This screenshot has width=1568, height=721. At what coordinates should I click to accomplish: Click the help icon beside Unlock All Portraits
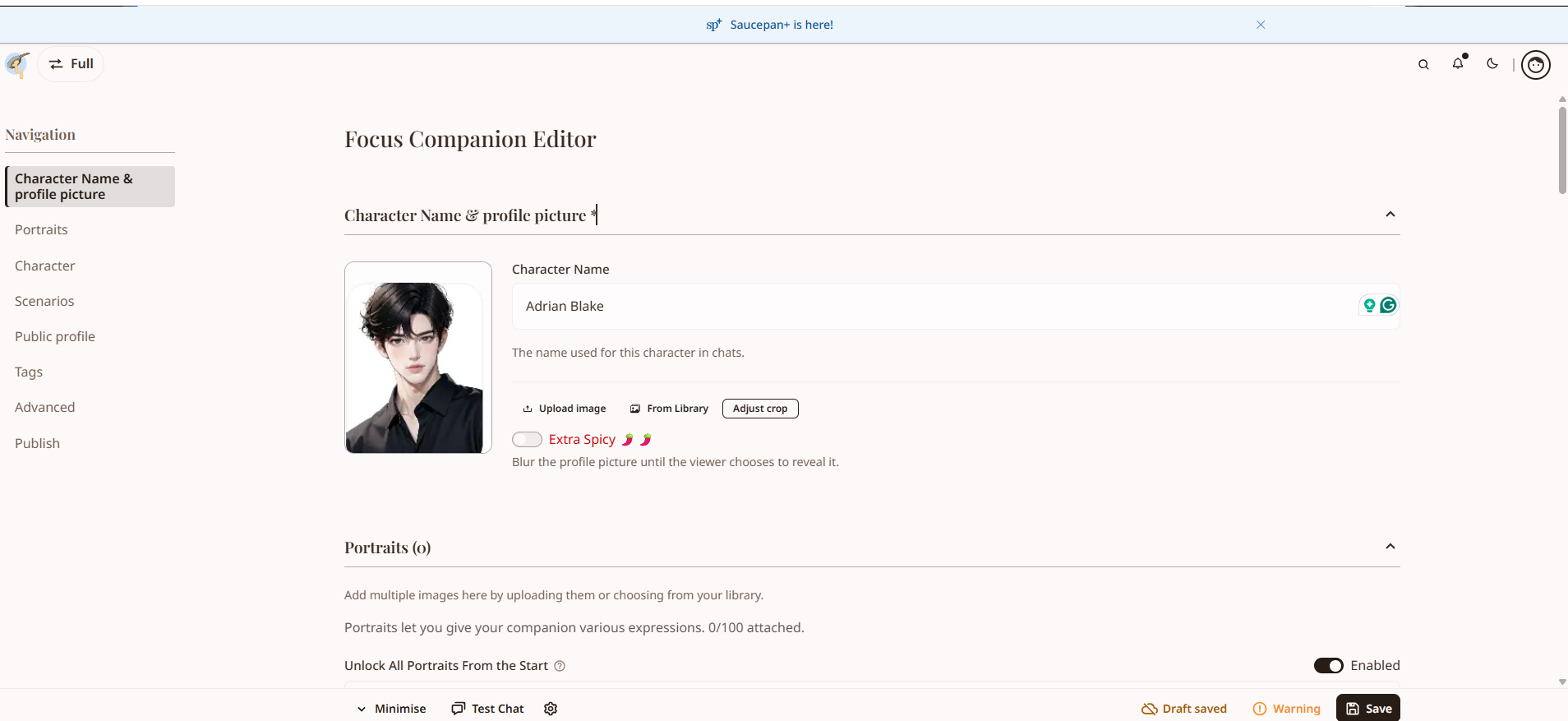pos(560,666)
